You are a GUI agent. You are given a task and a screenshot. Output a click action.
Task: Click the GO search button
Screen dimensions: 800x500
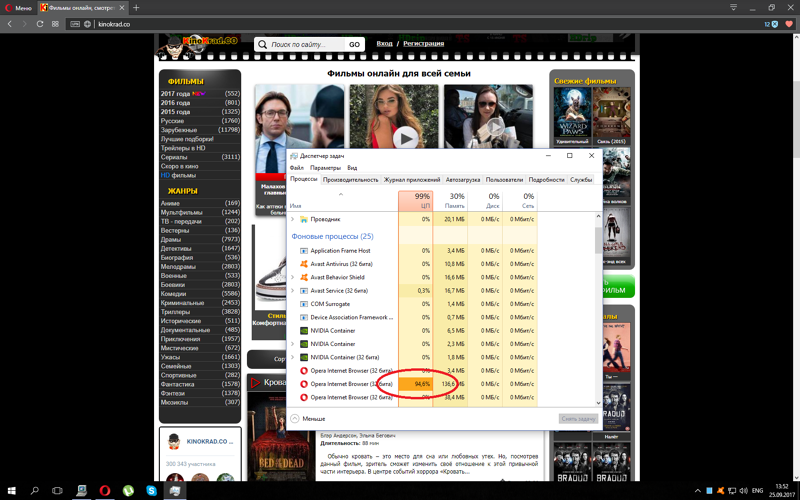pos(355,44)
